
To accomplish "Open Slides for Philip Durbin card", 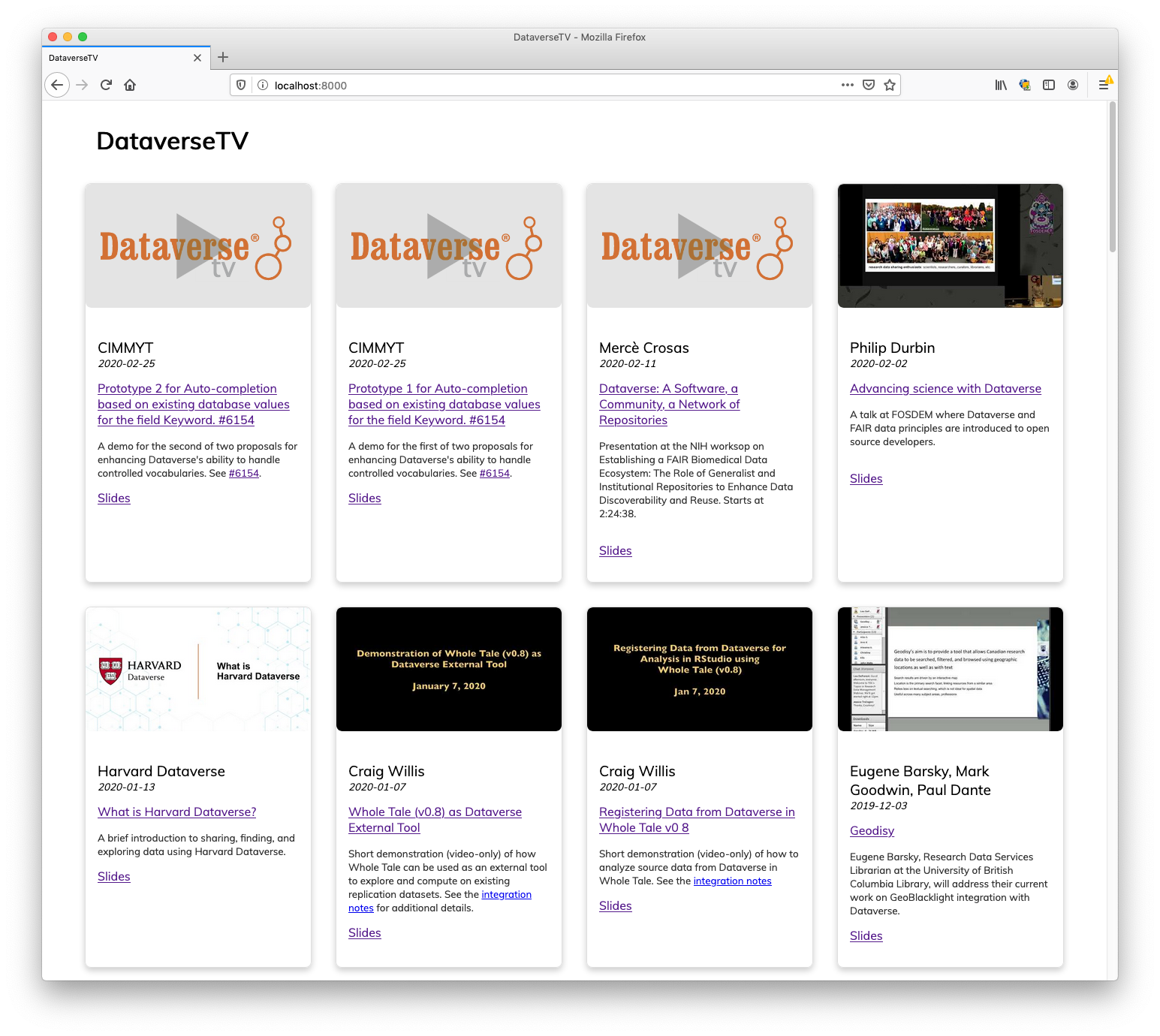I will [866, 478].
